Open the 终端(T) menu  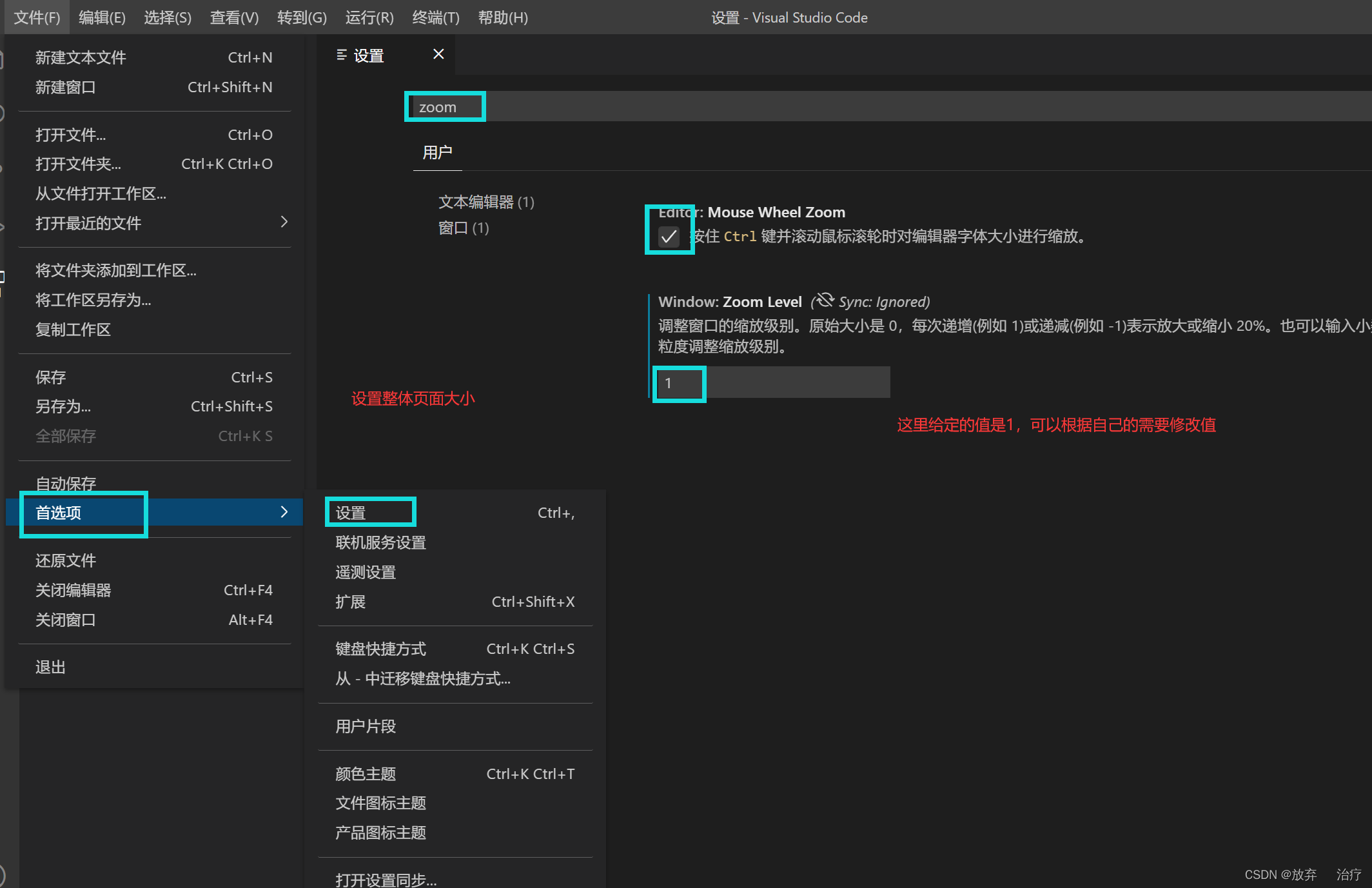(435, 17)
